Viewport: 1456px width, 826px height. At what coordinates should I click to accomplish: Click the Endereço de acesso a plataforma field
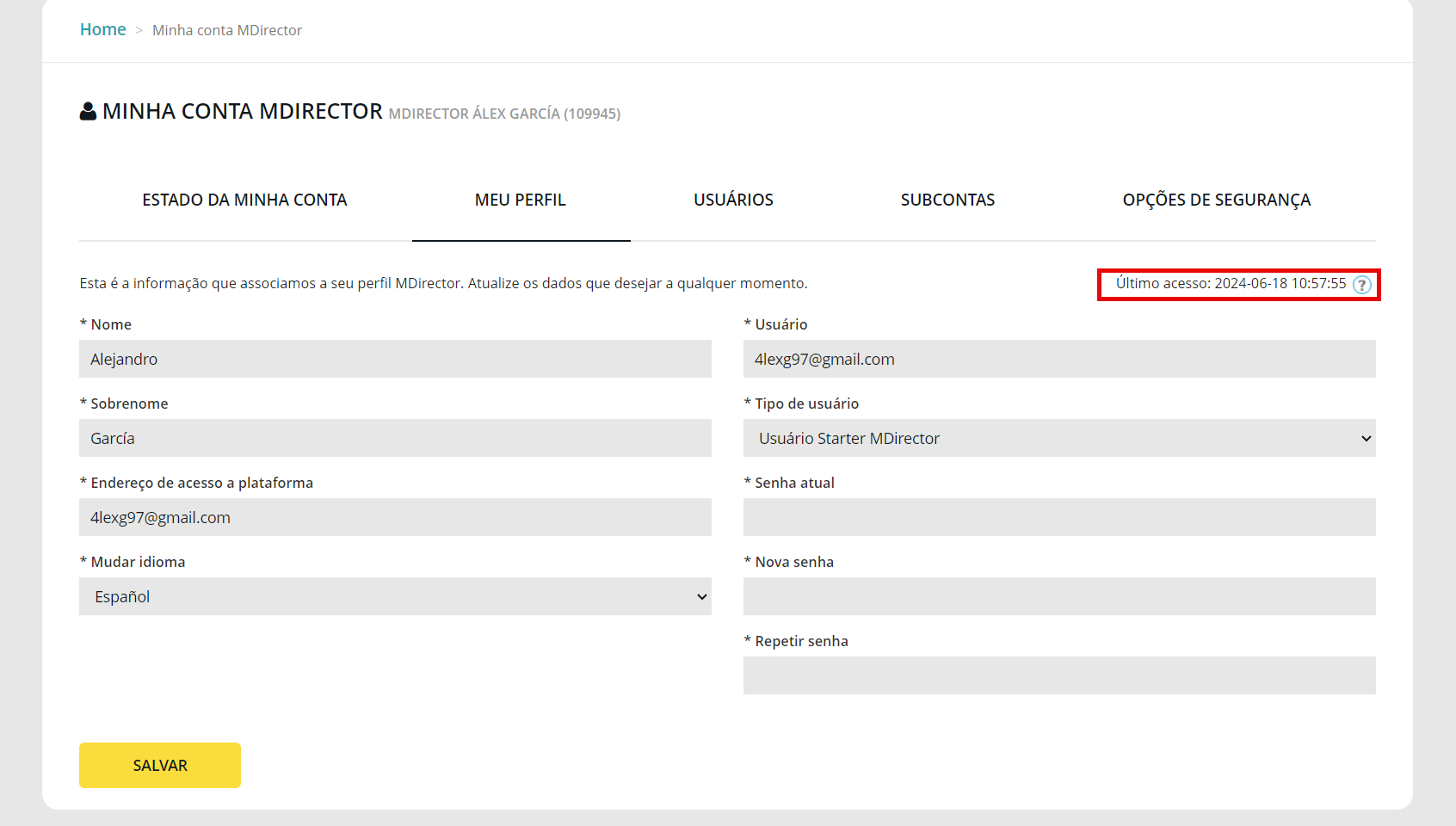pyautogui.click(x=395, y=517)
